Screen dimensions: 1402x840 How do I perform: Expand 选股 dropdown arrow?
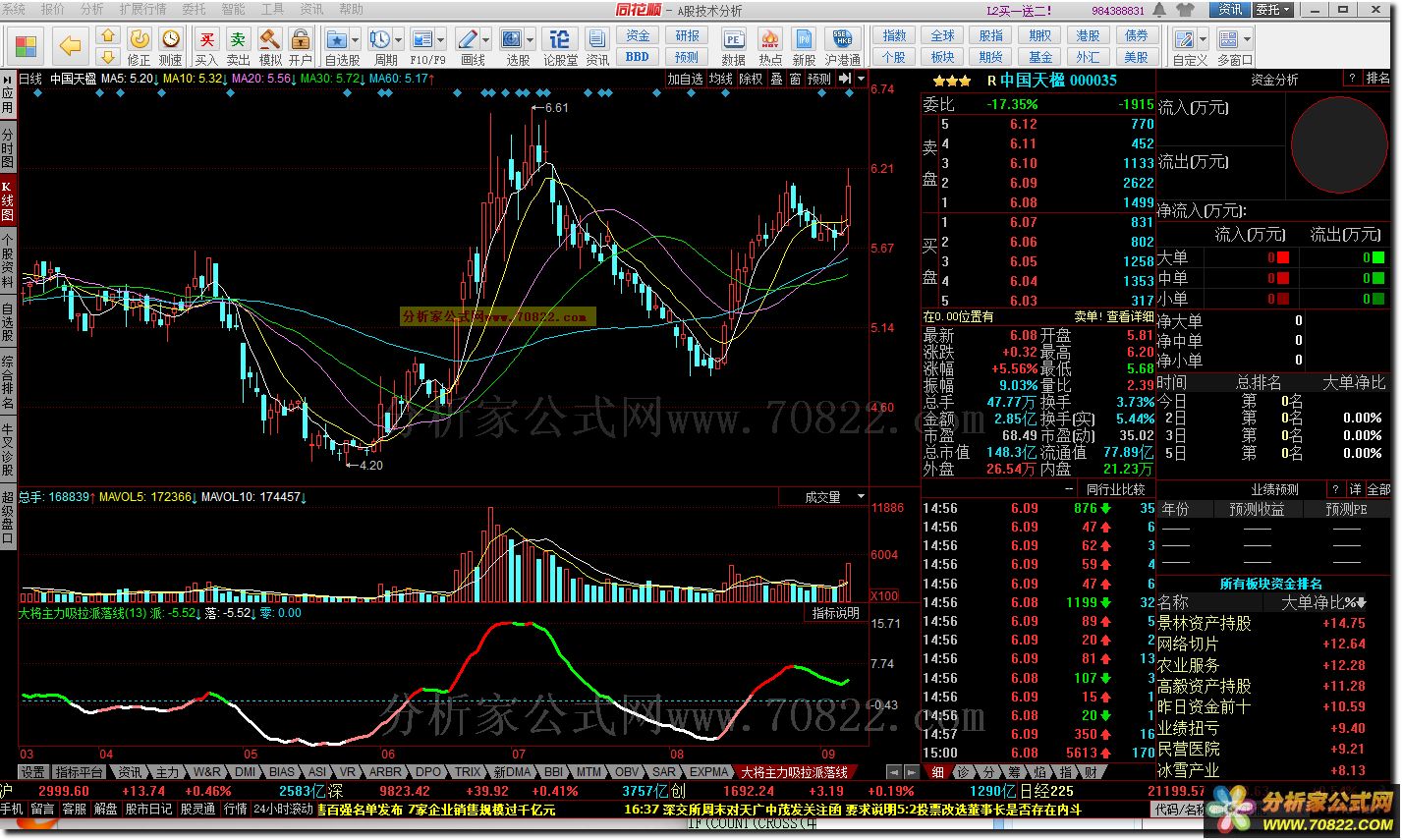tap(530, 40)
